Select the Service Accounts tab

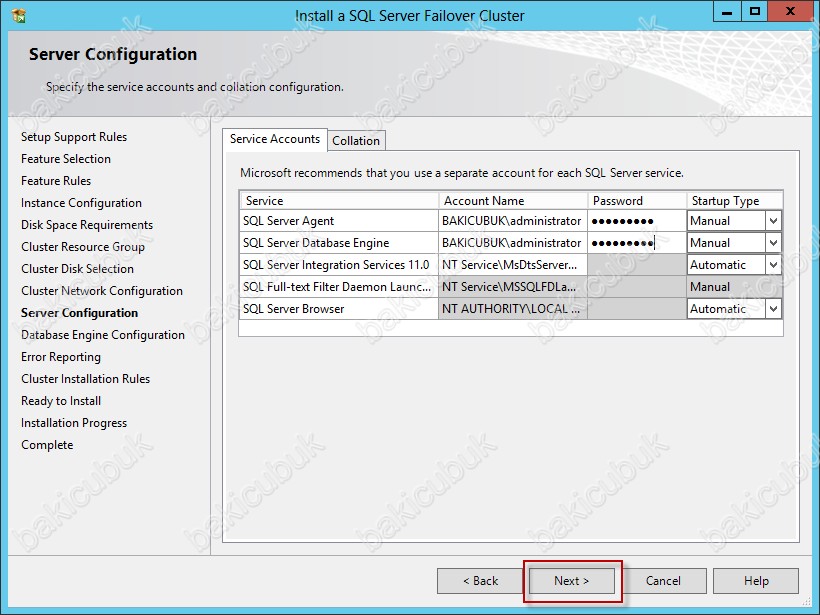pyautogui.click(x=275, y=139)
